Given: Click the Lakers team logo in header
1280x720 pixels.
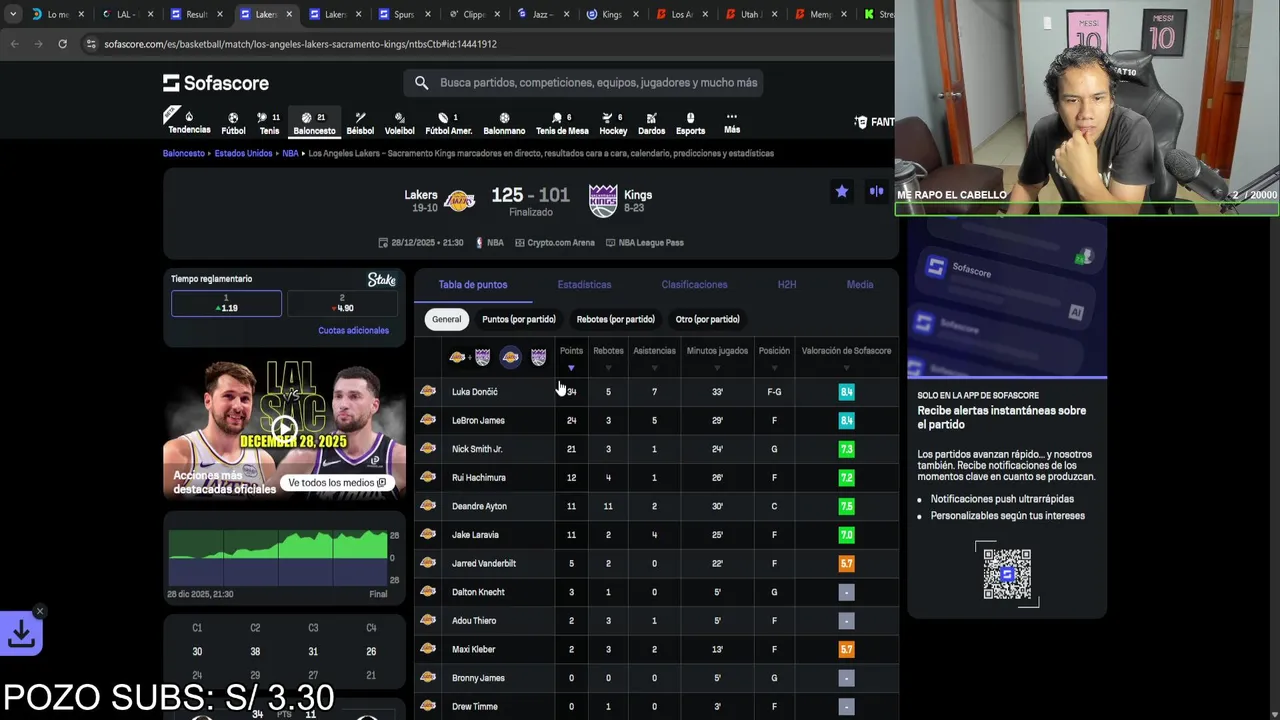Looking at the screenshot, I should pos(459,200).
